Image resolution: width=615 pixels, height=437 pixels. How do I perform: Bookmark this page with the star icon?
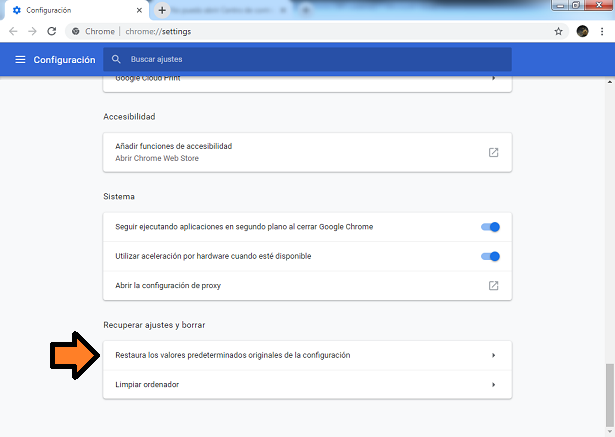click(x=558, y=31)
